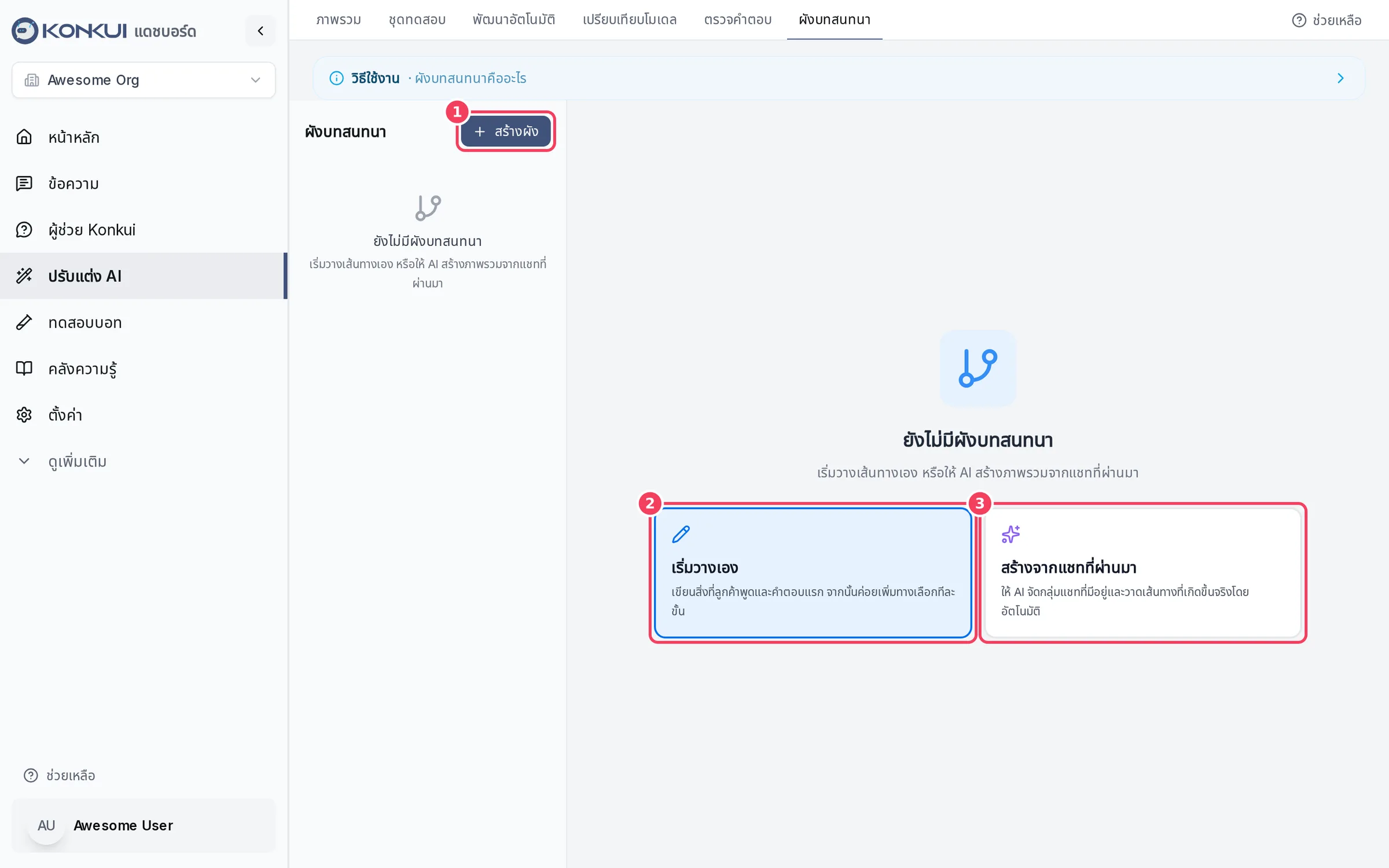Click the gear icon for ตั้งค่า

click(x=24, y=415)
